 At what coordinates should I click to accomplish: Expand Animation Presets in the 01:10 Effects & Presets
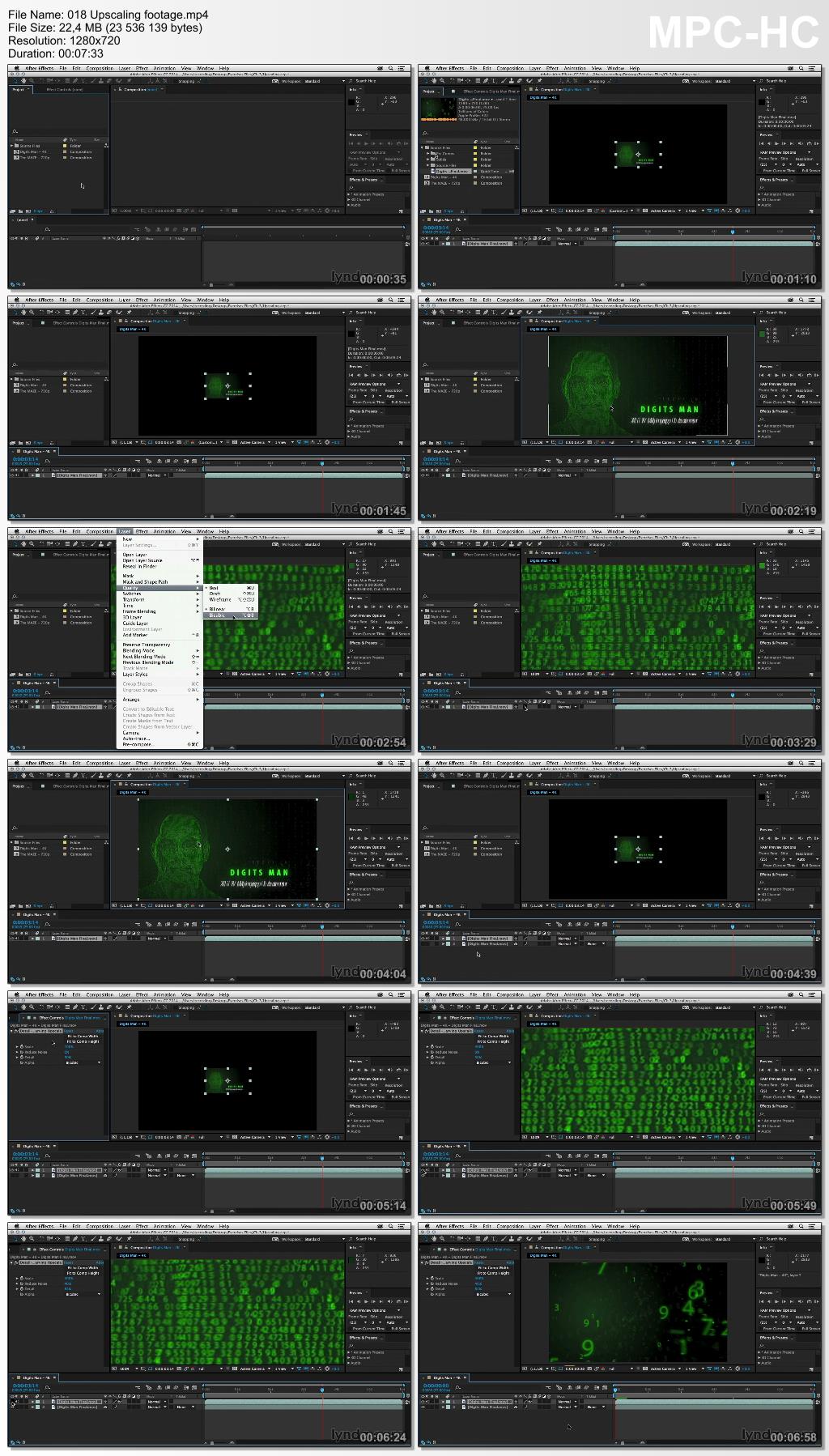click(x=759, y=194)
